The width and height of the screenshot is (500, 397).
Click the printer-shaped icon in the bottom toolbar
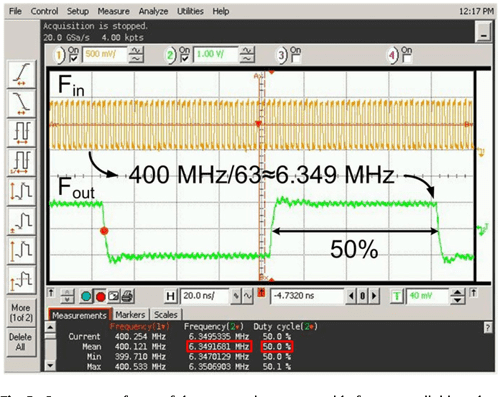(x=127, y=296)
